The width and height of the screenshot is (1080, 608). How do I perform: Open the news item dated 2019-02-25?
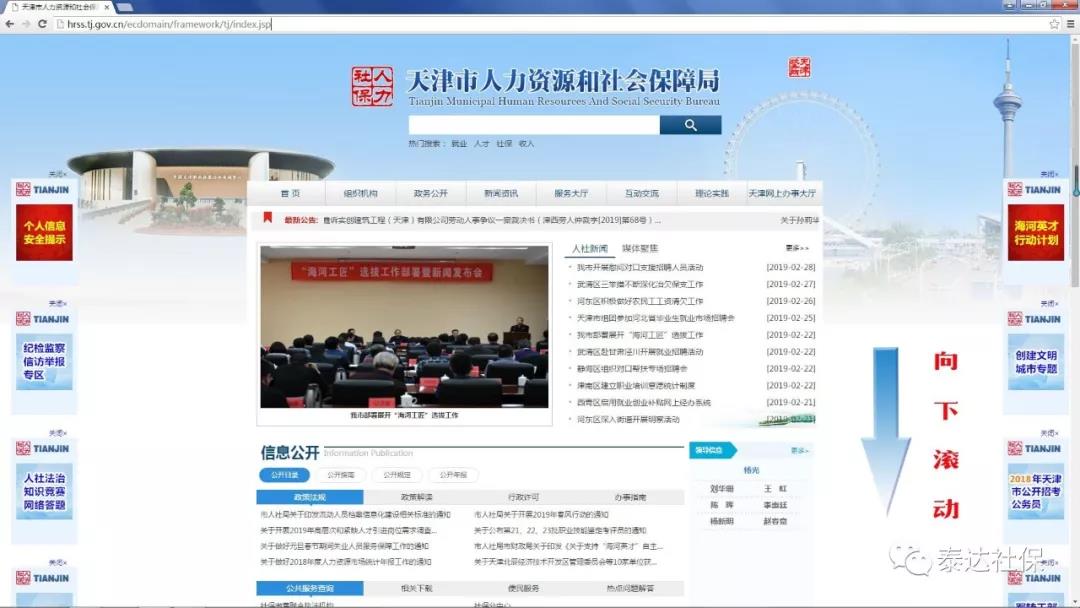(x=656, y=318)
